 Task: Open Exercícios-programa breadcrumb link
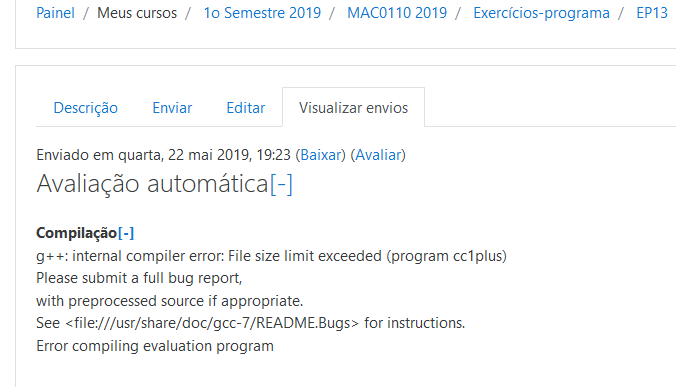click(541, 13)
